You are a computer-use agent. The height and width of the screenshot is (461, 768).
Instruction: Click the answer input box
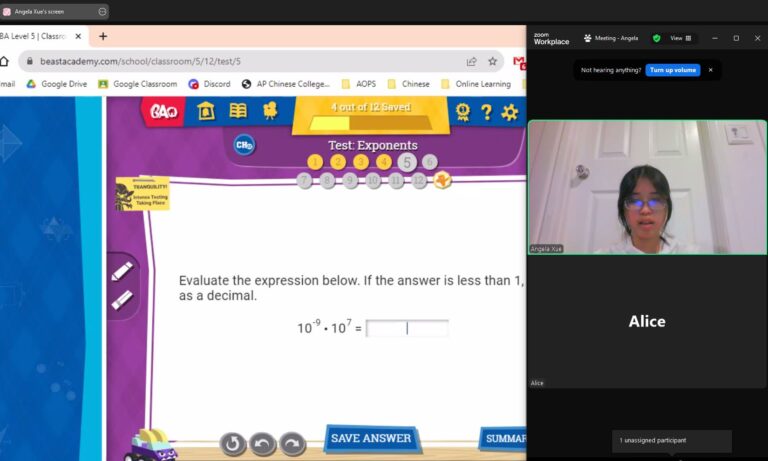click(x=407, y=328)
